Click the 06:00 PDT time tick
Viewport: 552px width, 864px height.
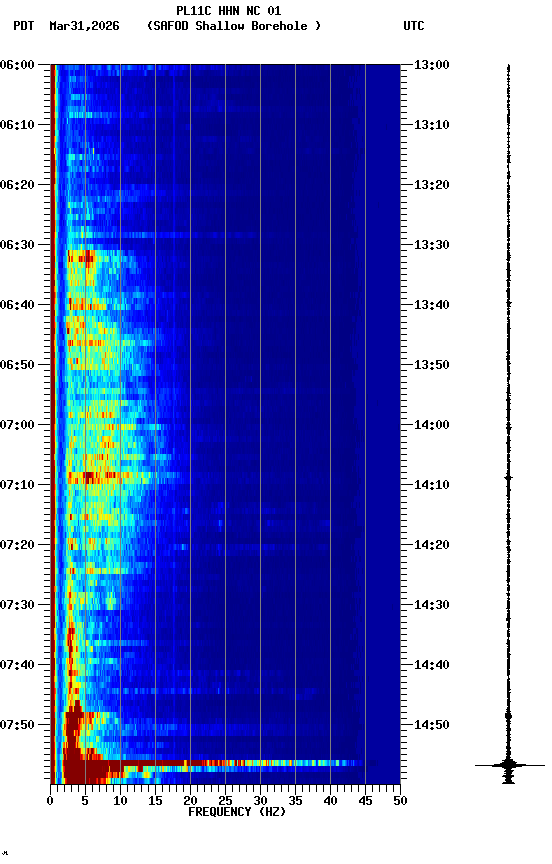17,65
